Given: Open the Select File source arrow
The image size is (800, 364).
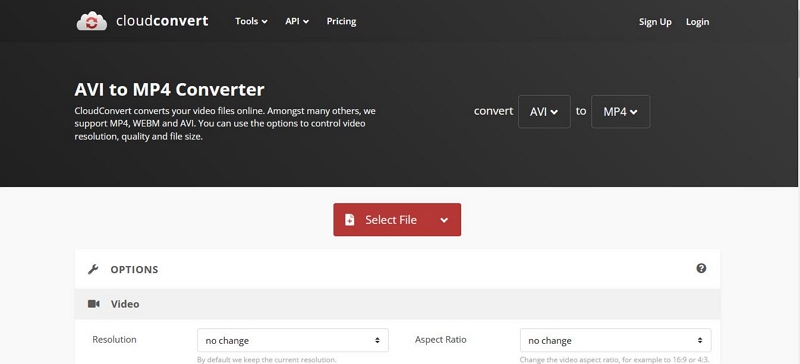Looking at the screenshot, I should pos(444,220).
